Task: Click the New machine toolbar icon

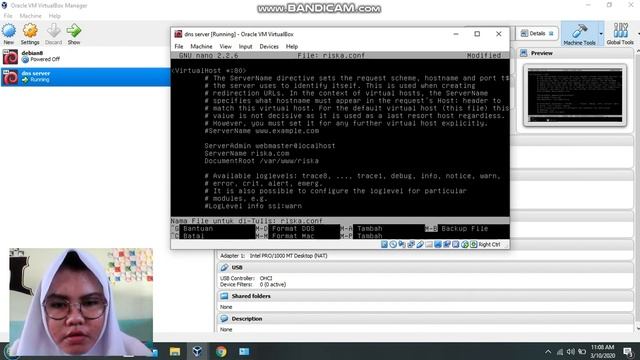Action: click(x=9, y=33)
